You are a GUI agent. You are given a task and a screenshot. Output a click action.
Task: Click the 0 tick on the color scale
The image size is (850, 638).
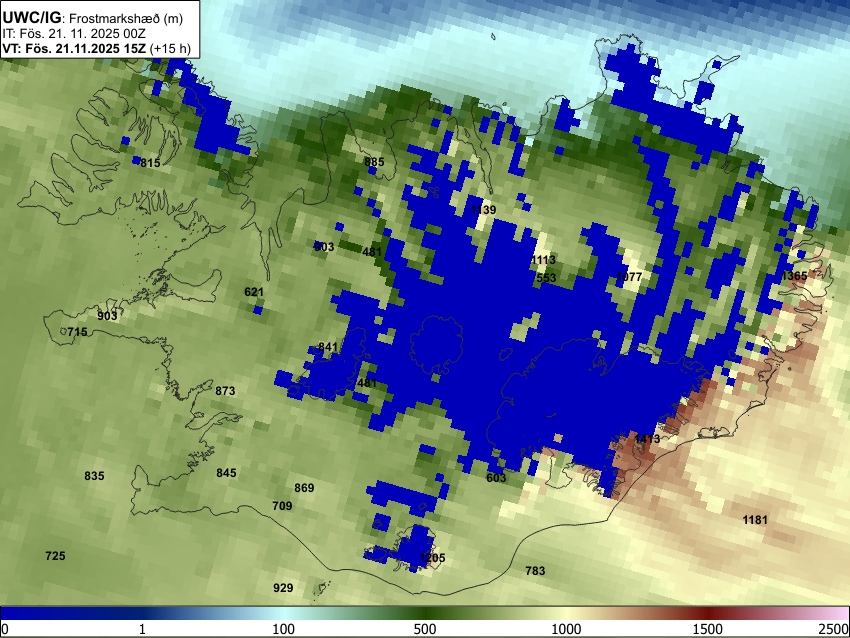[x=5, y=629]
